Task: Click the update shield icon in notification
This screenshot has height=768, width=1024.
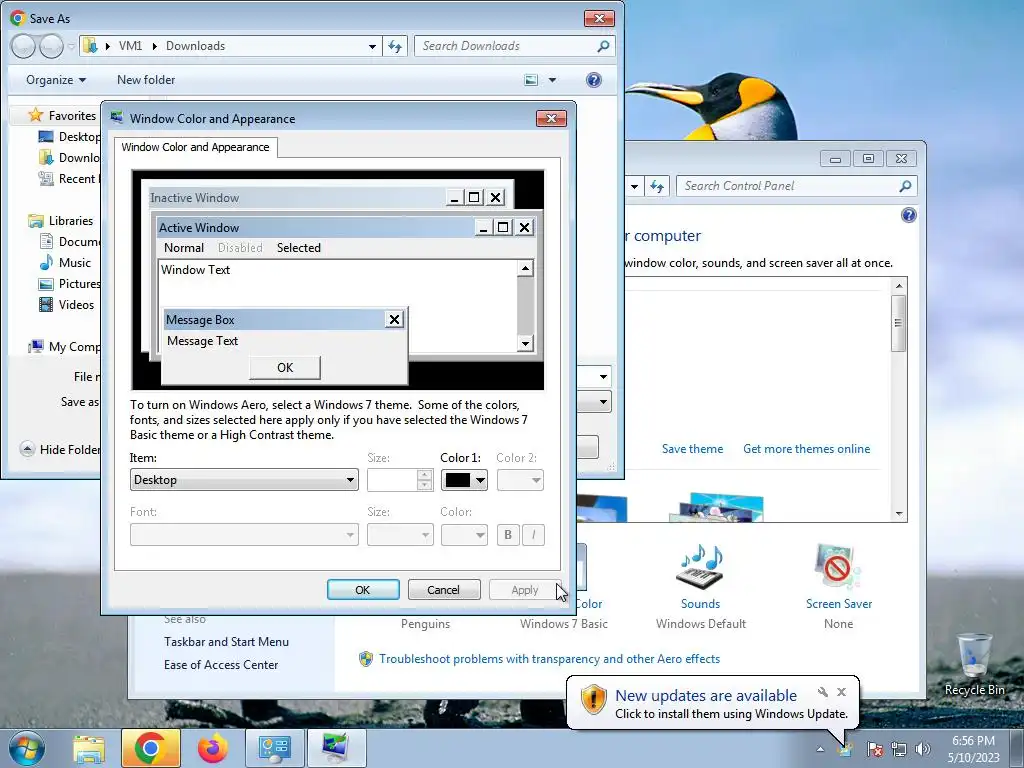Action: pyautogui.click(x=593, y=699)
